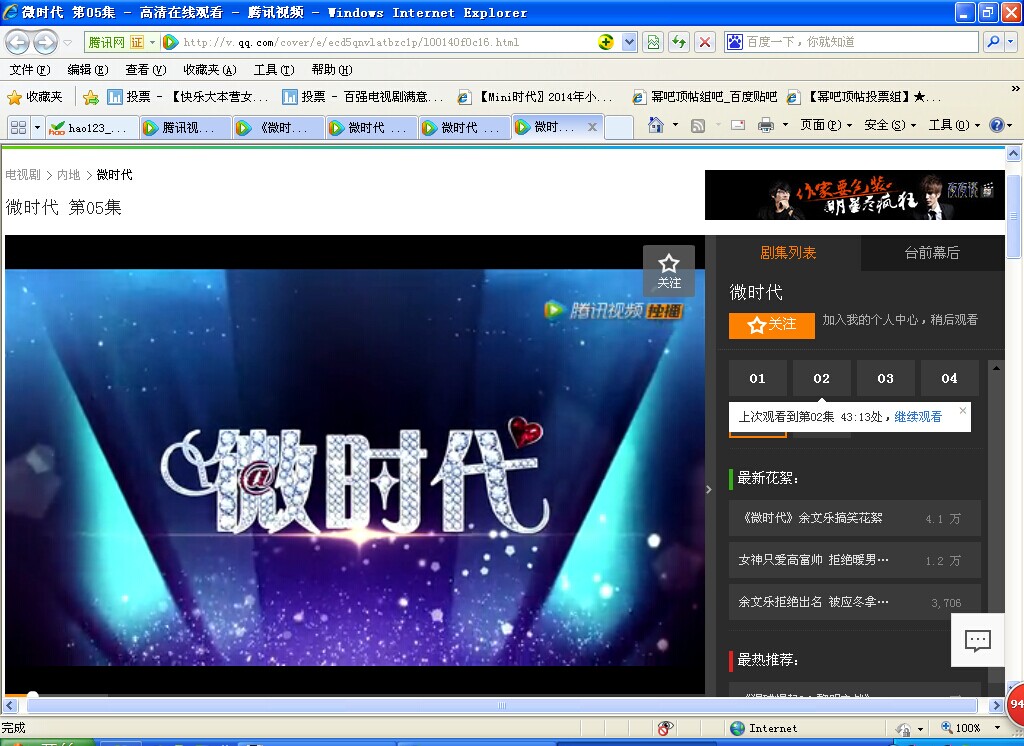The width and height of the screenshot is (1024, 746).
Task: Open the 页面(P) dropdown menu
Action: pos(826,125)
